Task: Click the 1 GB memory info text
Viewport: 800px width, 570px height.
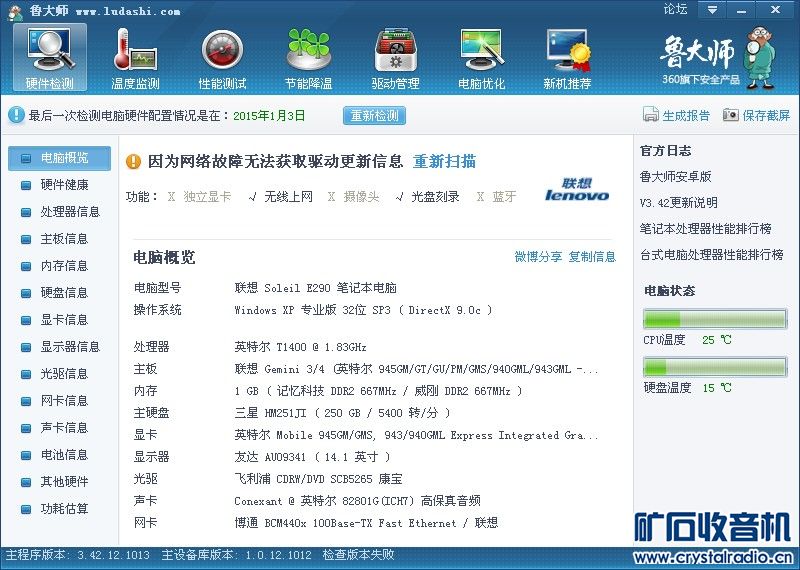Action: tap(378, 391)
